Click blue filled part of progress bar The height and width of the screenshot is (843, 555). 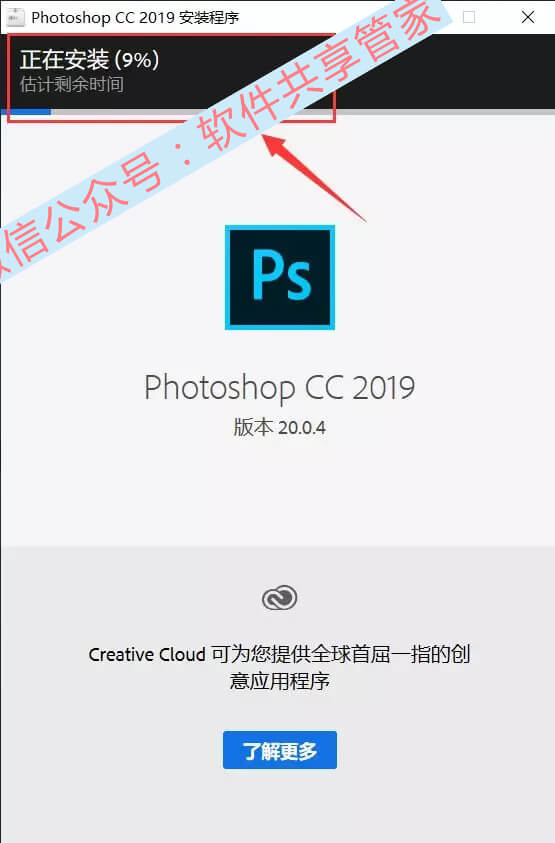(26, 112)
